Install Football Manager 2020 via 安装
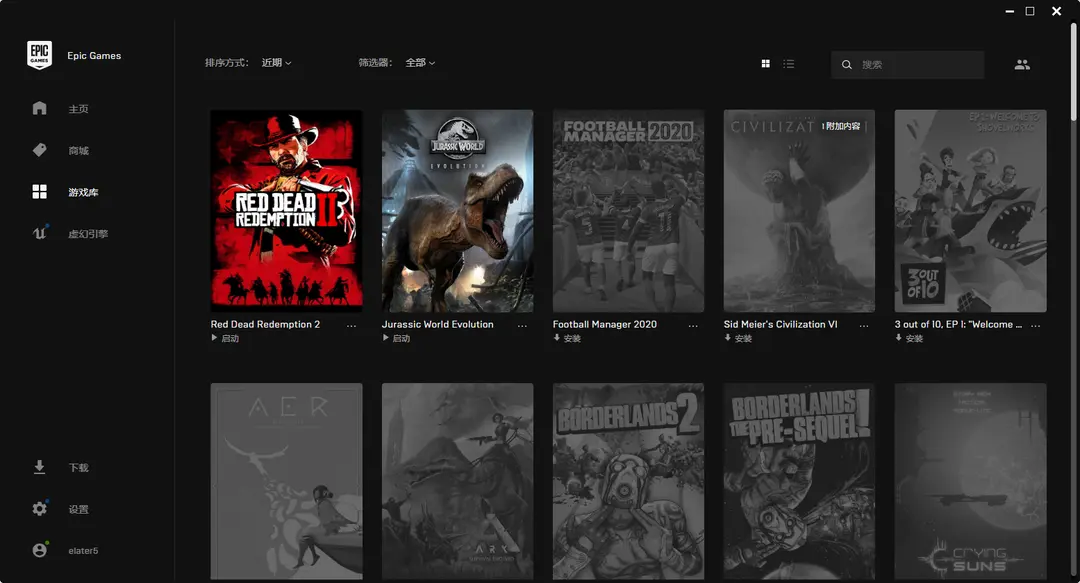 (567, 338)
